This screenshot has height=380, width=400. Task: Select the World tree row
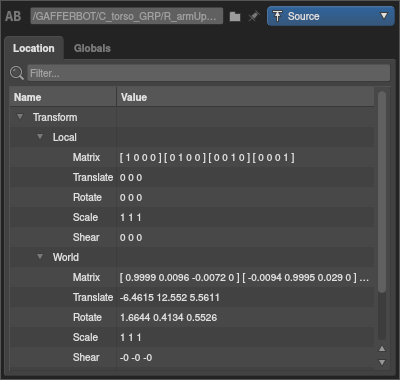pyautogui.click(x=192, y=257)
